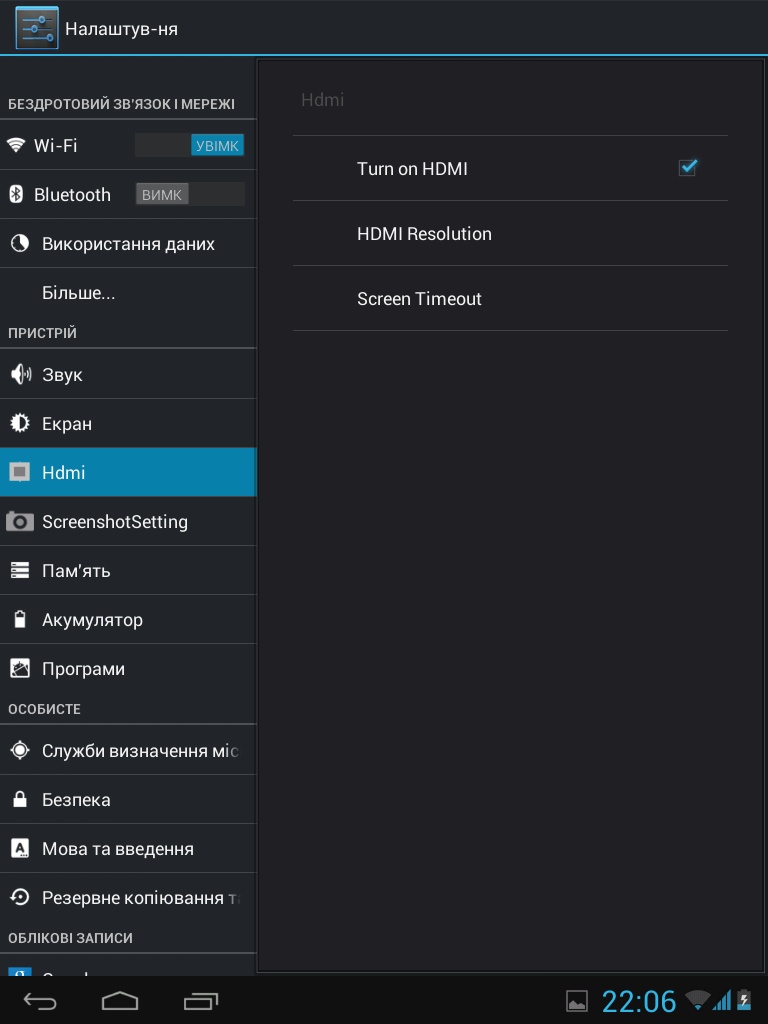
Task: Click the Display brightness icon
Action: (20, 424)
